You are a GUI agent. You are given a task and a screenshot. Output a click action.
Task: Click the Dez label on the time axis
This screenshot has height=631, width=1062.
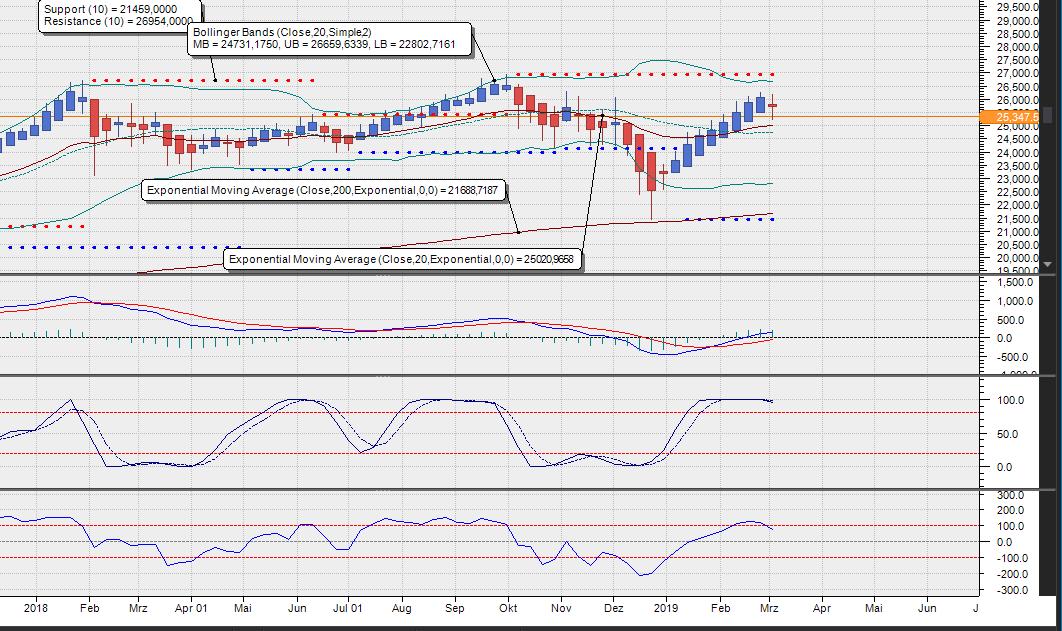(x=614, y=608)
